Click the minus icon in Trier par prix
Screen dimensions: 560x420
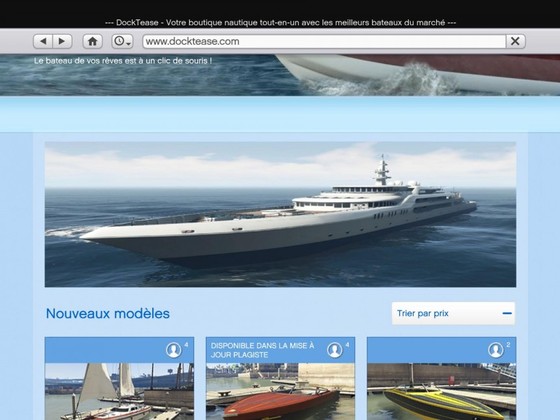click(507, 313)
